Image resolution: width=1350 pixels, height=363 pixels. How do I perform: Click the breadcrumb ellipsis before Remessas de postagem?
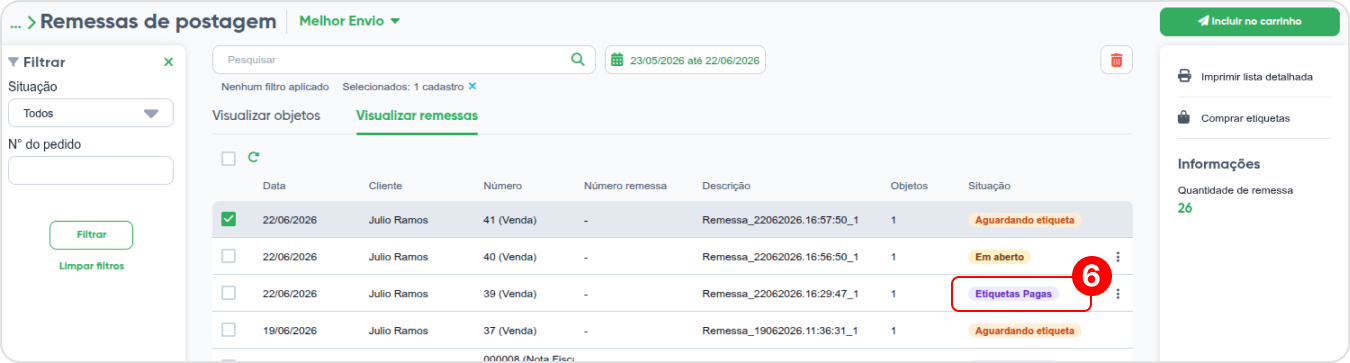15,22
